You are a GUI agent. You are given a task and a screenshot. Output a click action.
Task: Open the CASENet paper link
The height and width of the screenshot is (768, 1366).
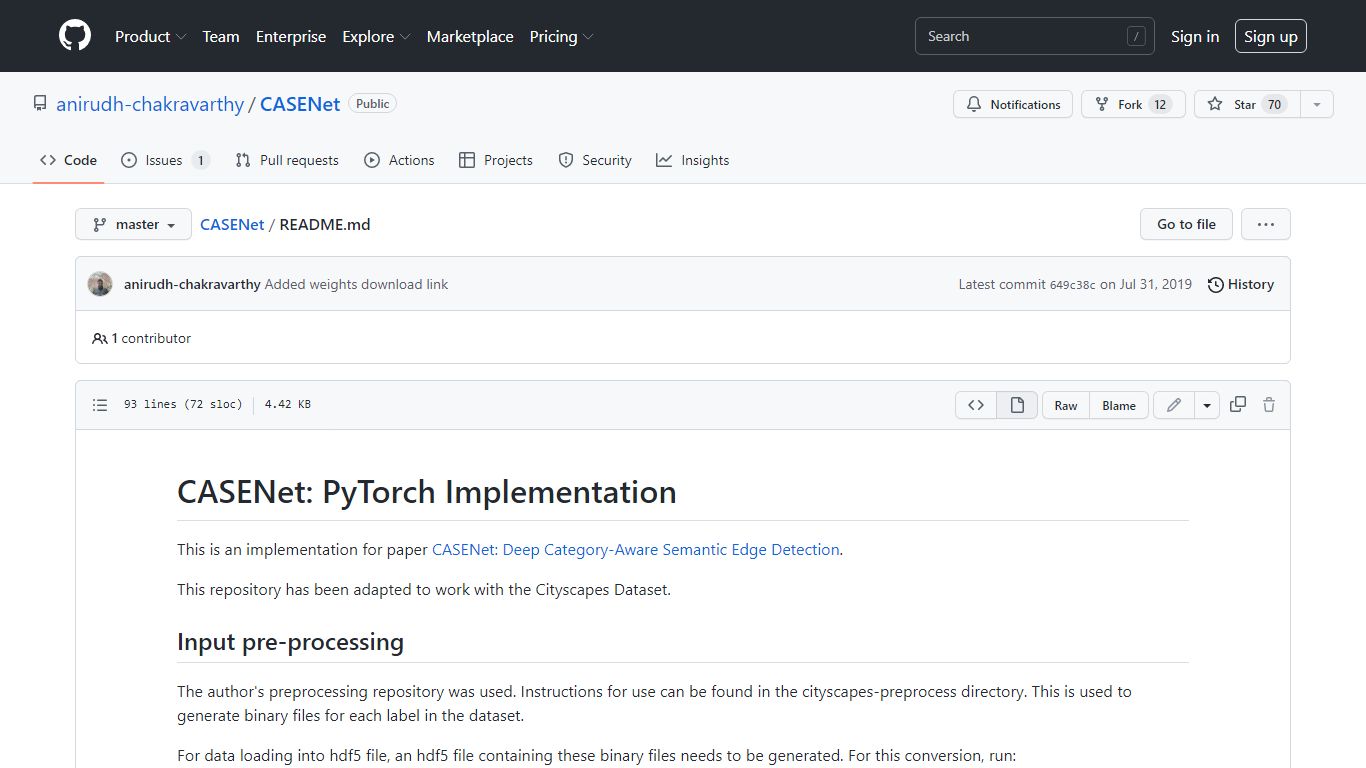point(636,549)
